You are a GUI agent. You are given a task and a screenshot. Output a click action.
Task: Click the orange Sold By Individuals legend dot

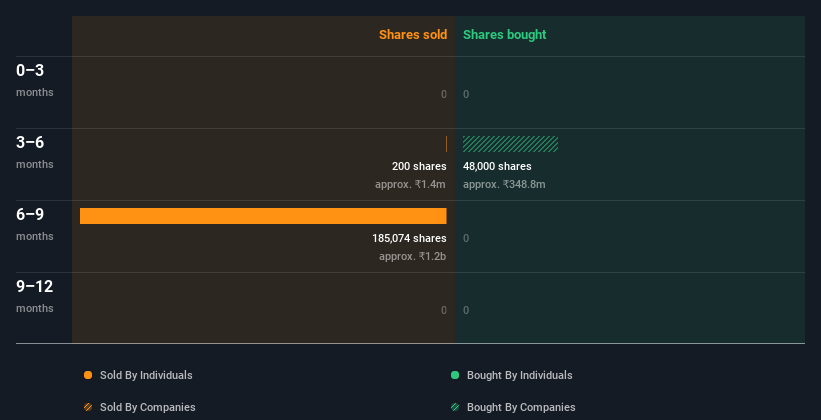[x=88, y=375]
